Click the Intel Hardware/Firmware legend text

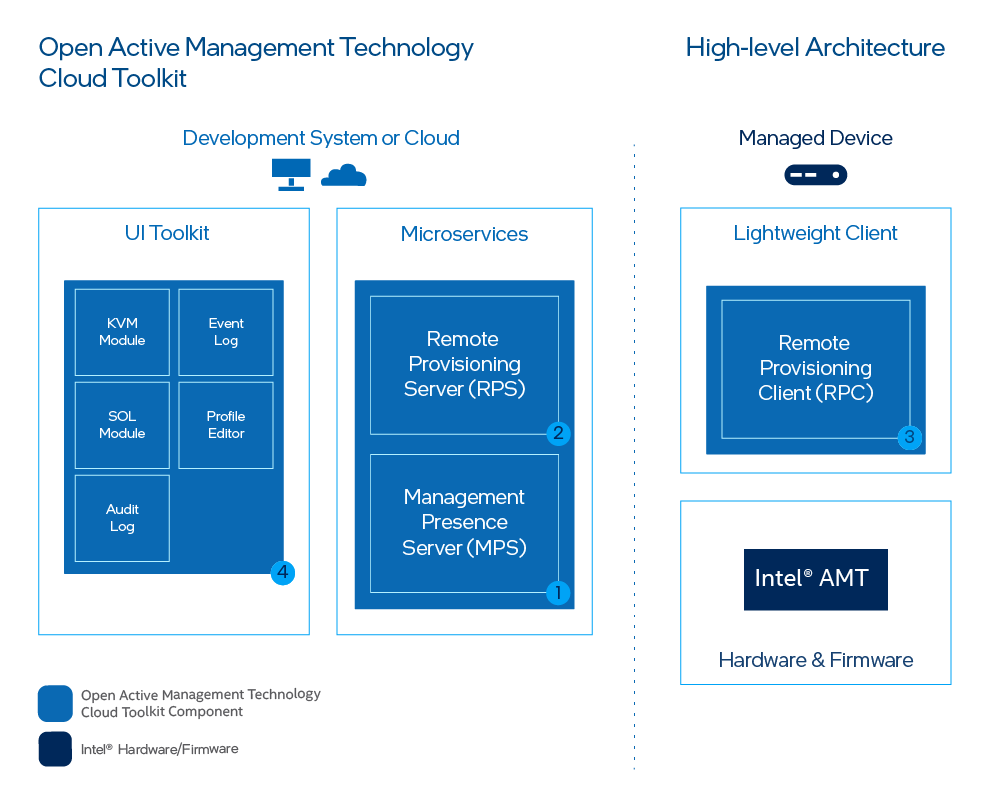159,749
